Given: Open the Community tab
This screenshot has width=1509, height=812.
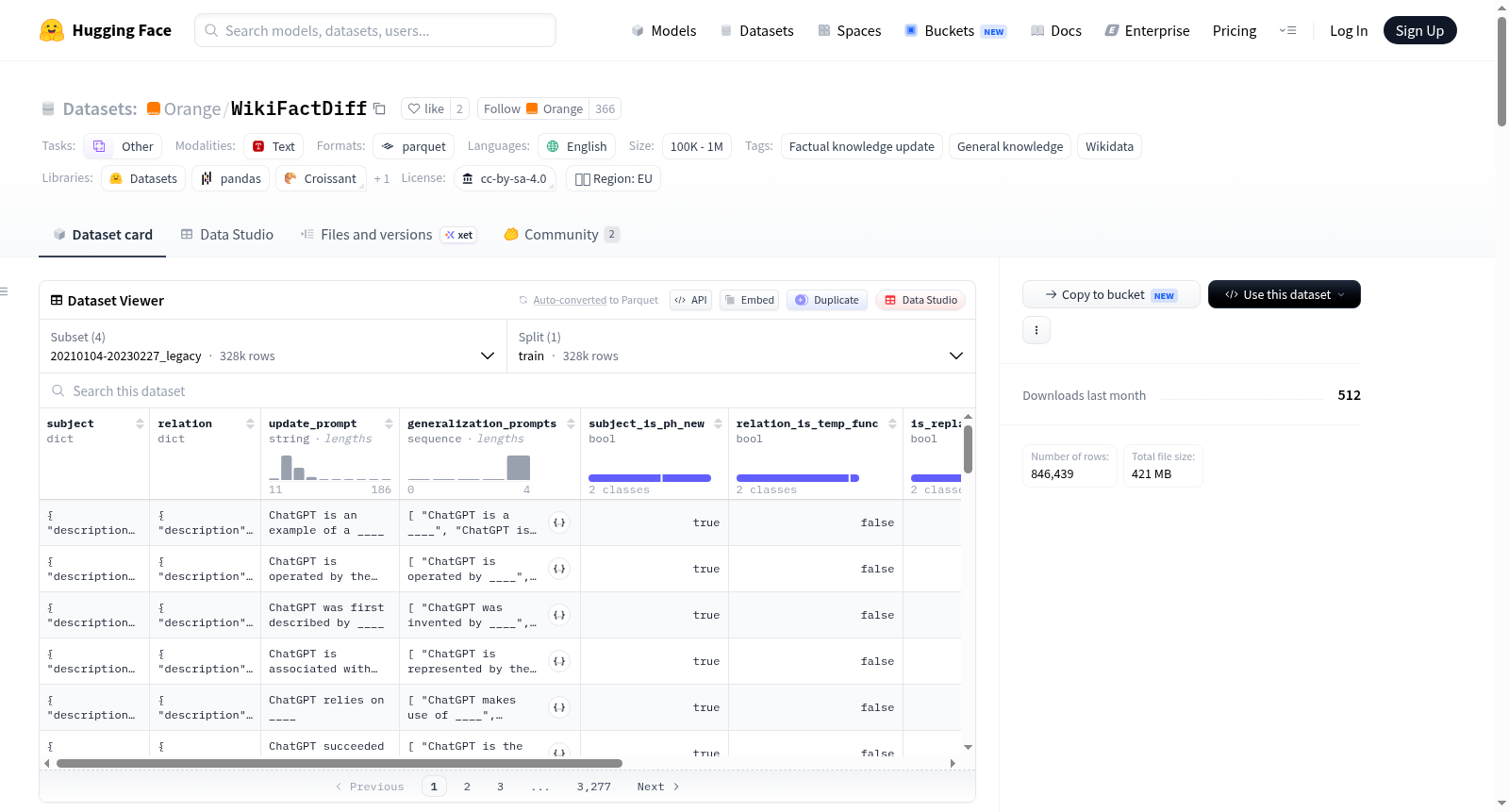Looking at the screenshot, I should coord(561,235).
